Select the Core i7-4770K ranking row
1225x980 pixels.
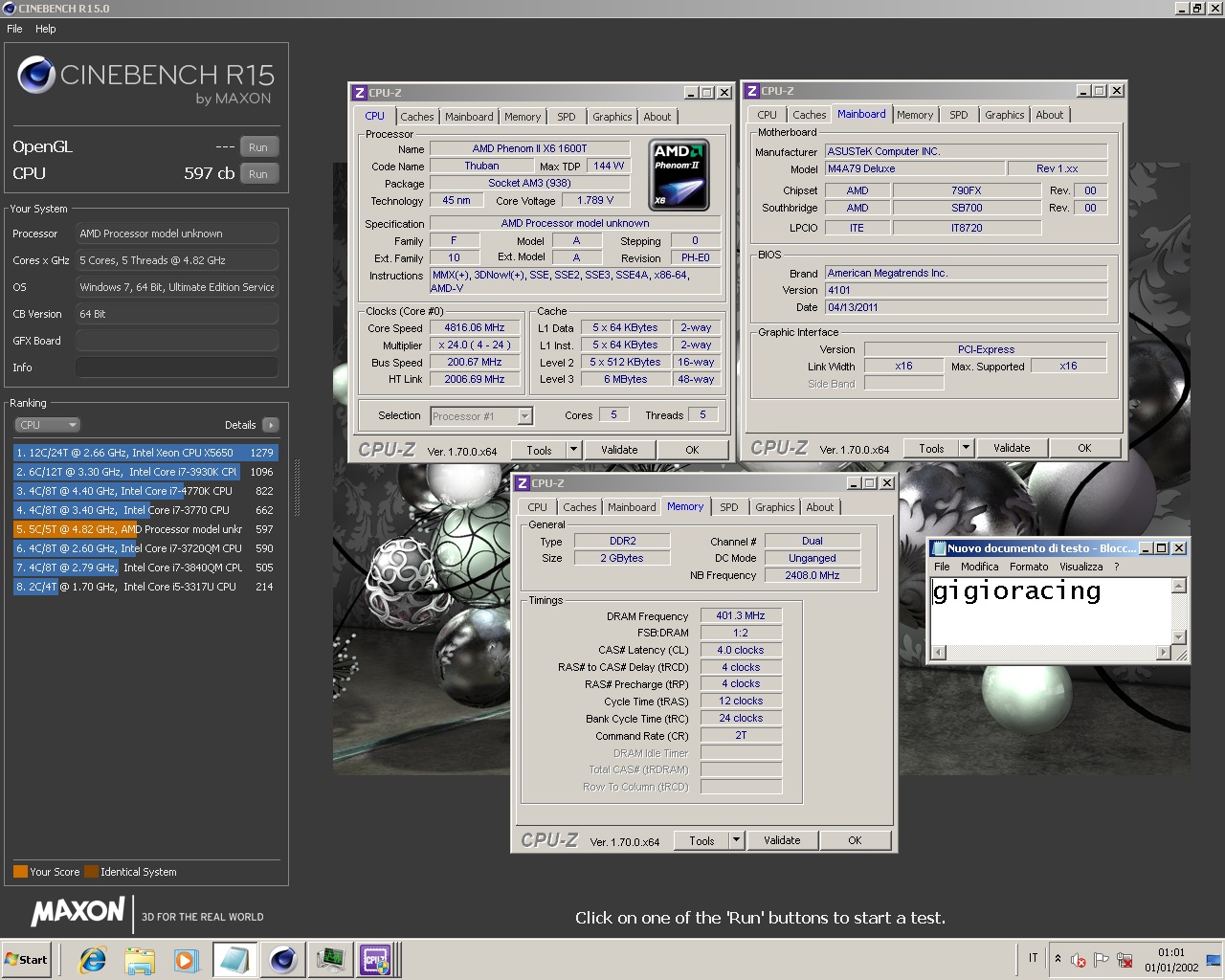click(145, 491)
